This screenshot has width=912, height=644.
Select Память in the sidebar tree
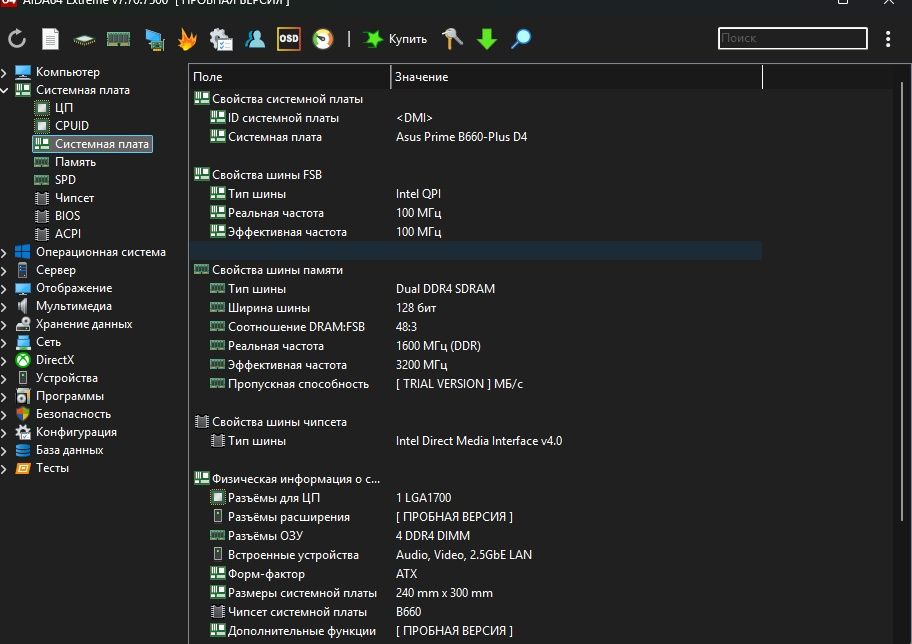click(75, 162)
